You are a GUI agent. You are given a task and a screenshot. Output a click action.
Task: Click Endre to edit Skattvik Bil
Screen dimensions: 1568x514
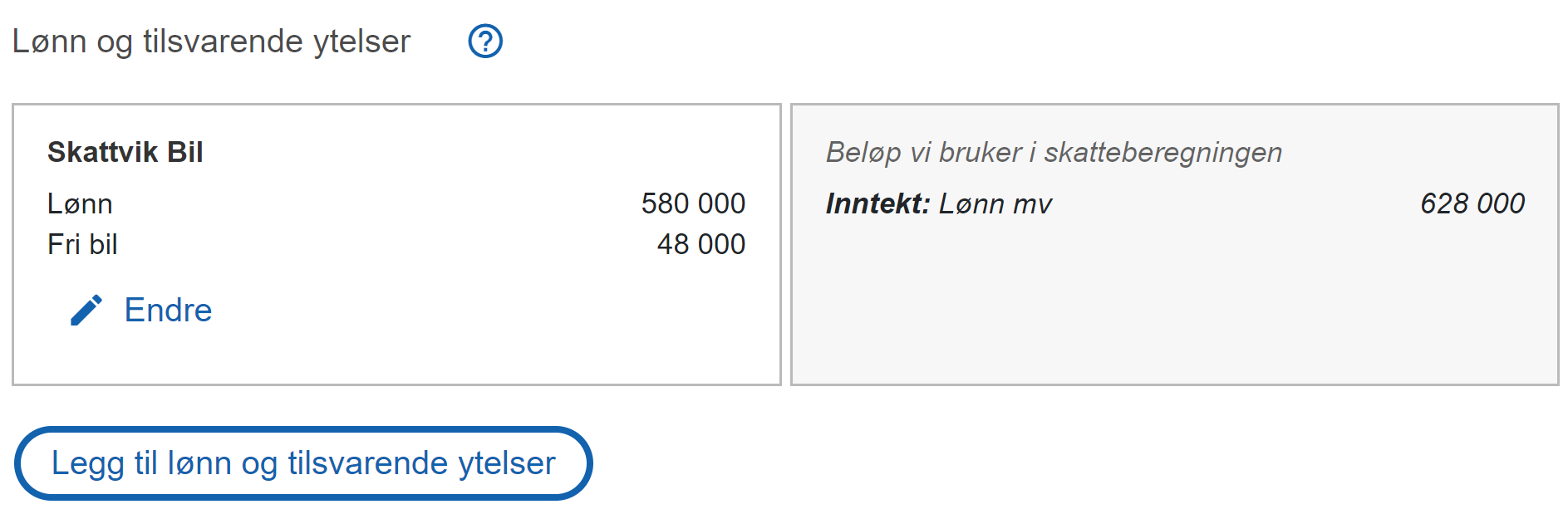pos(168,310)
